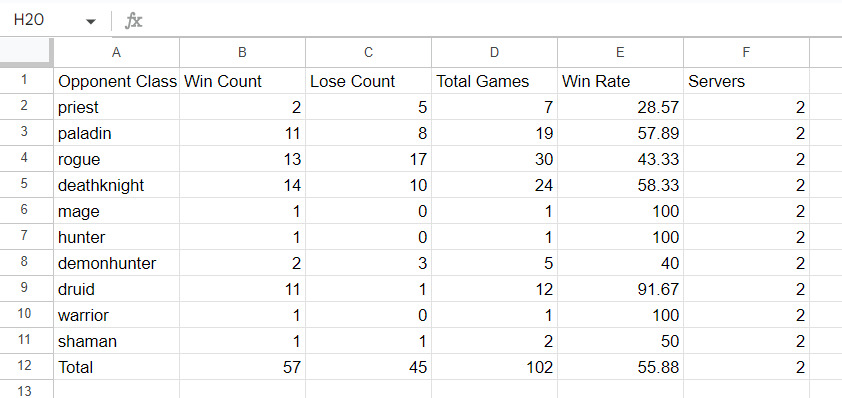Select the whole sheet with the corner box
The height and width of the screenshot is (398, 842).
point(27,52)
